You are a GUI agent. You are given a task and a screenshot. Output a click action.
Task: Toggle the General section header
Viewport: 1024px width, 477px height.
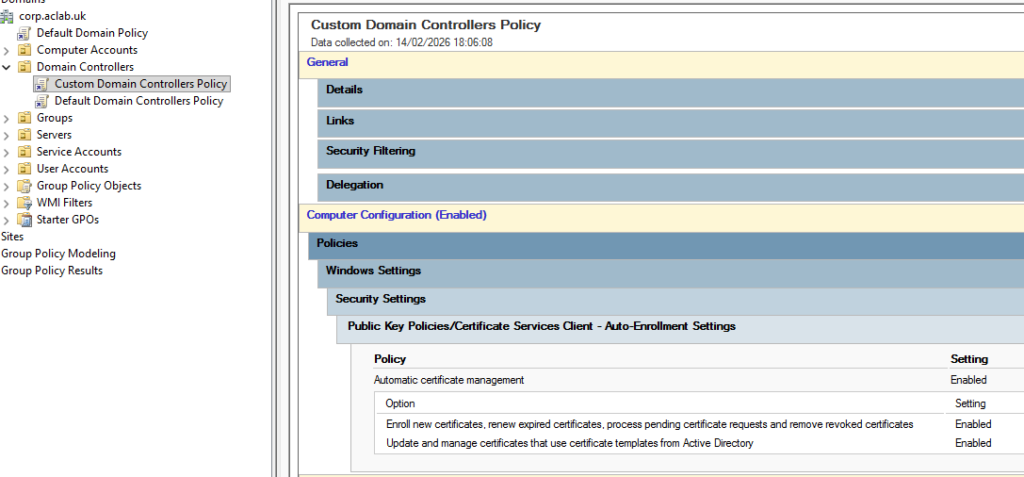327,62
